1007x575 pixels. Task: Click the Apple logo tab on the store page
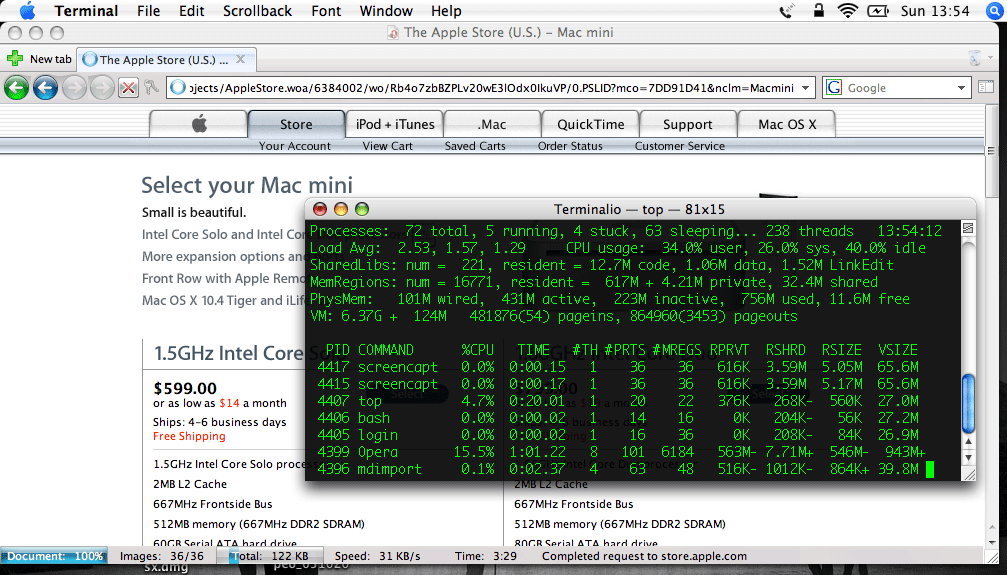click(198, 124)
